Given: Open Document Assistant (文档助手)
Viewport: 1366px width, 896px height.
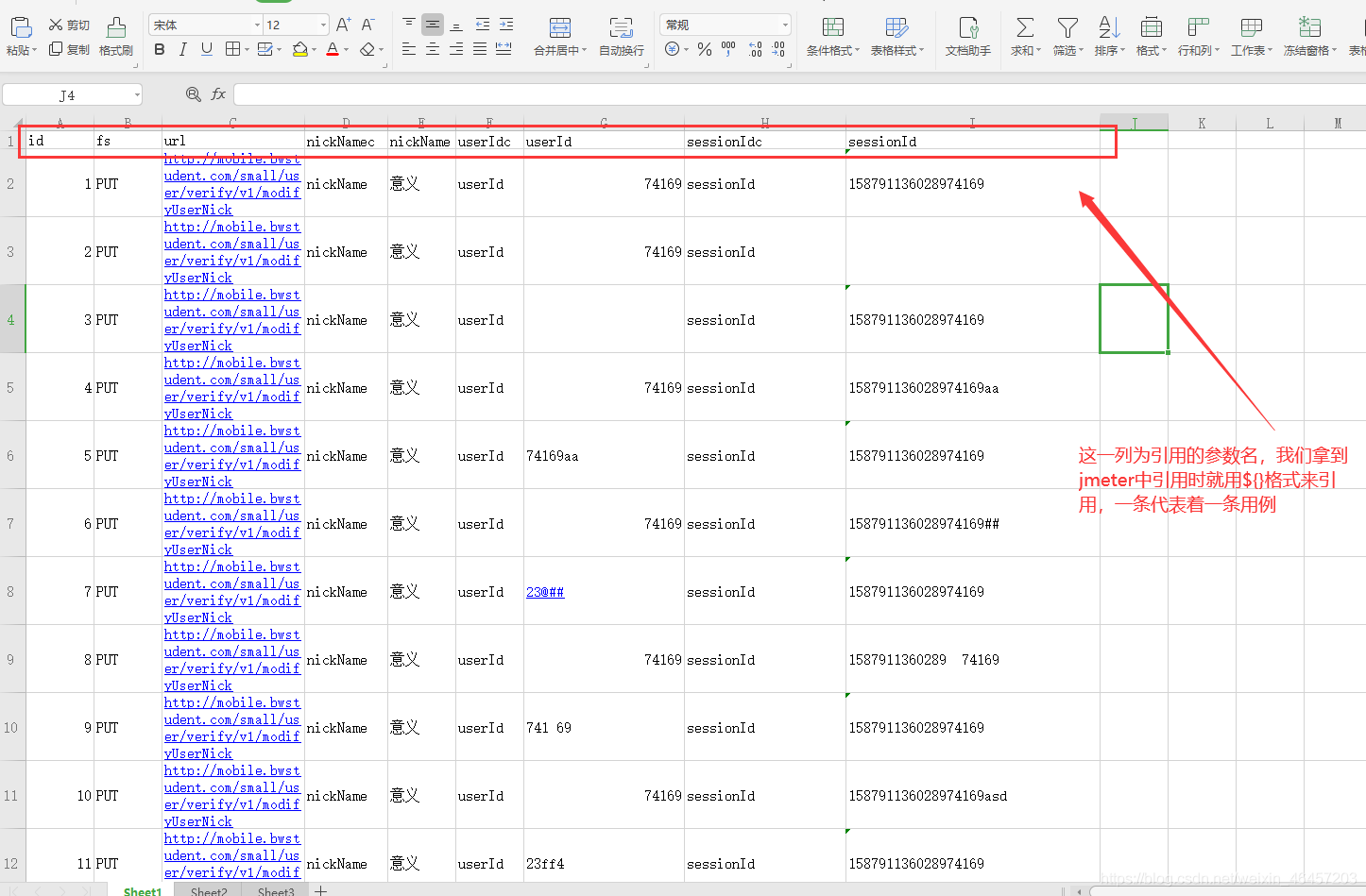Looking at the screenshot, I should click(x=968, y=37).
